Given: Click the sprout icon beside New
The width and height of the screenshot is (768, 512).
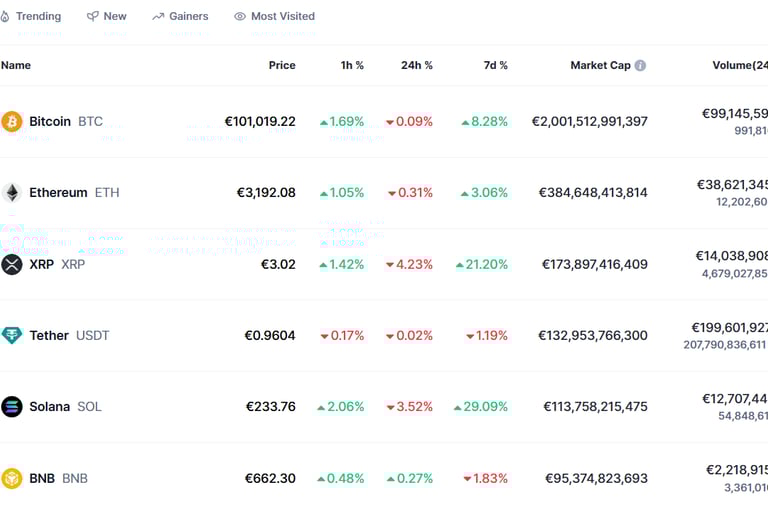Looking at the screenshot, I should click(x=93, y=17).
